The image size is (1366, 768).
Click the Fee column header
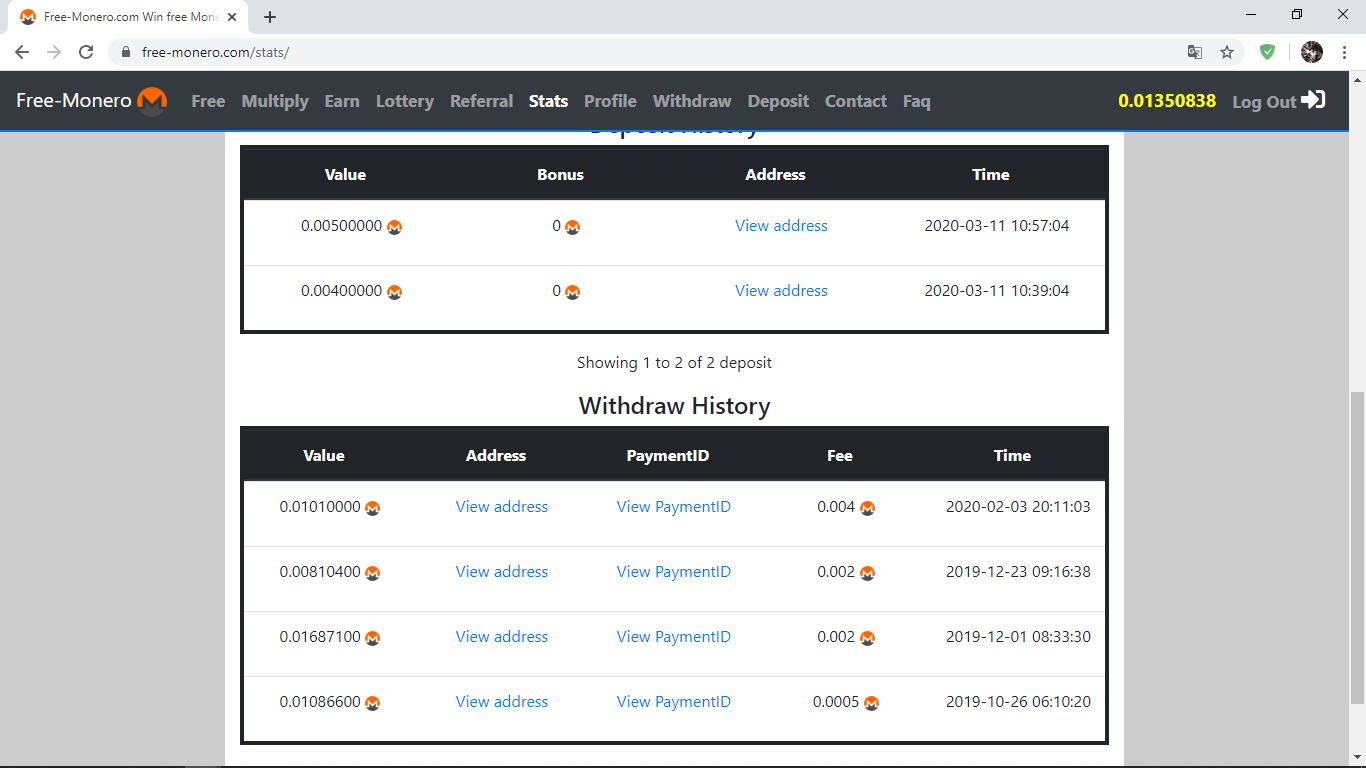point(840,455)
